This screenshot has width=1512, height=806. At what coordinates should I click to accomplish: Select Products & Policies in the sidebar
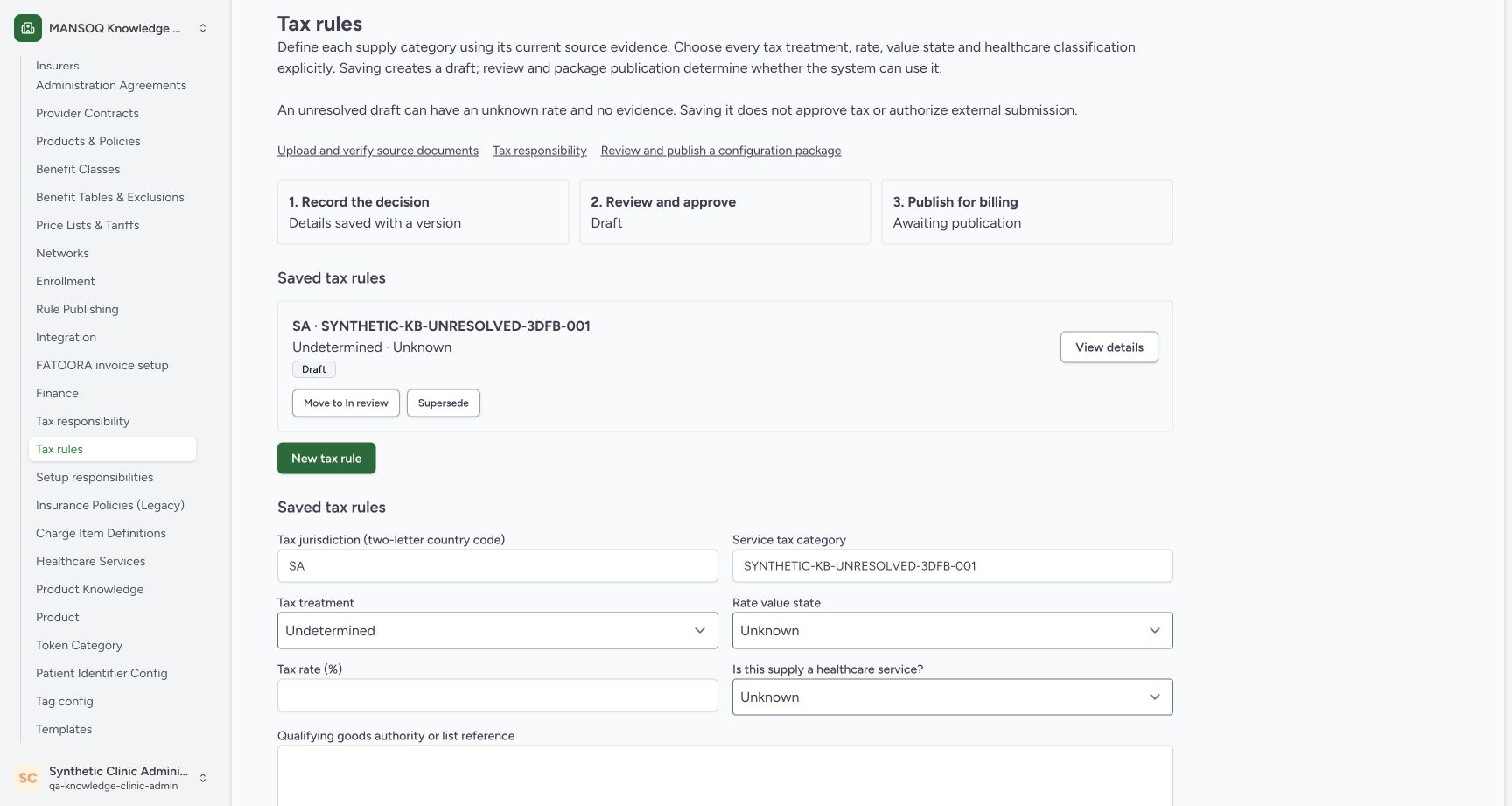click(x=88, y=141)
